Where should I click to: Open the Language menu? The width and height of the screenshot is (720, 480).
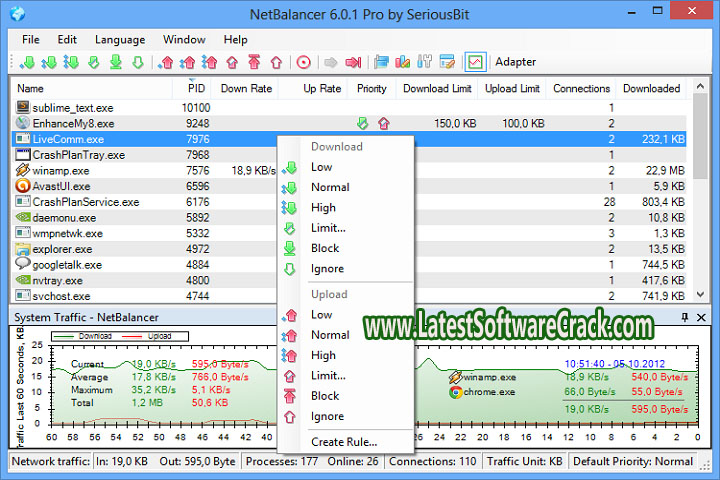click(119, 39)
